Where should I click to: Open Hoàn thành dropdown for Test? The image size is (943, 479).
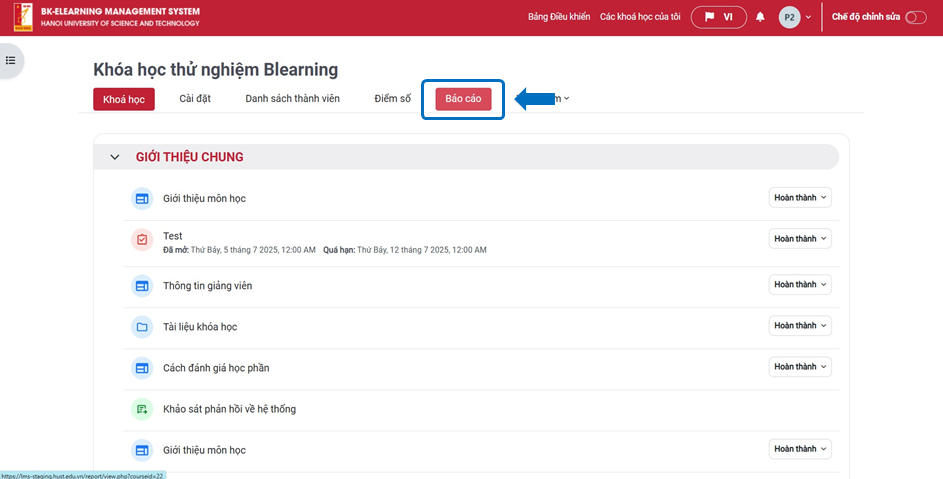click(800, 239)
